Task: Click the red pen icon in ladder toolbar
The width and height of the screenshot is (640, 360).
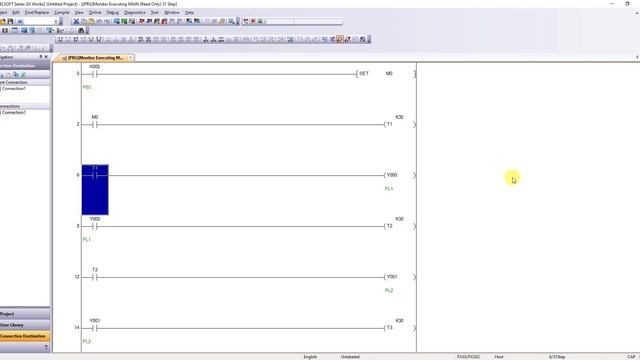Action: 348,40
